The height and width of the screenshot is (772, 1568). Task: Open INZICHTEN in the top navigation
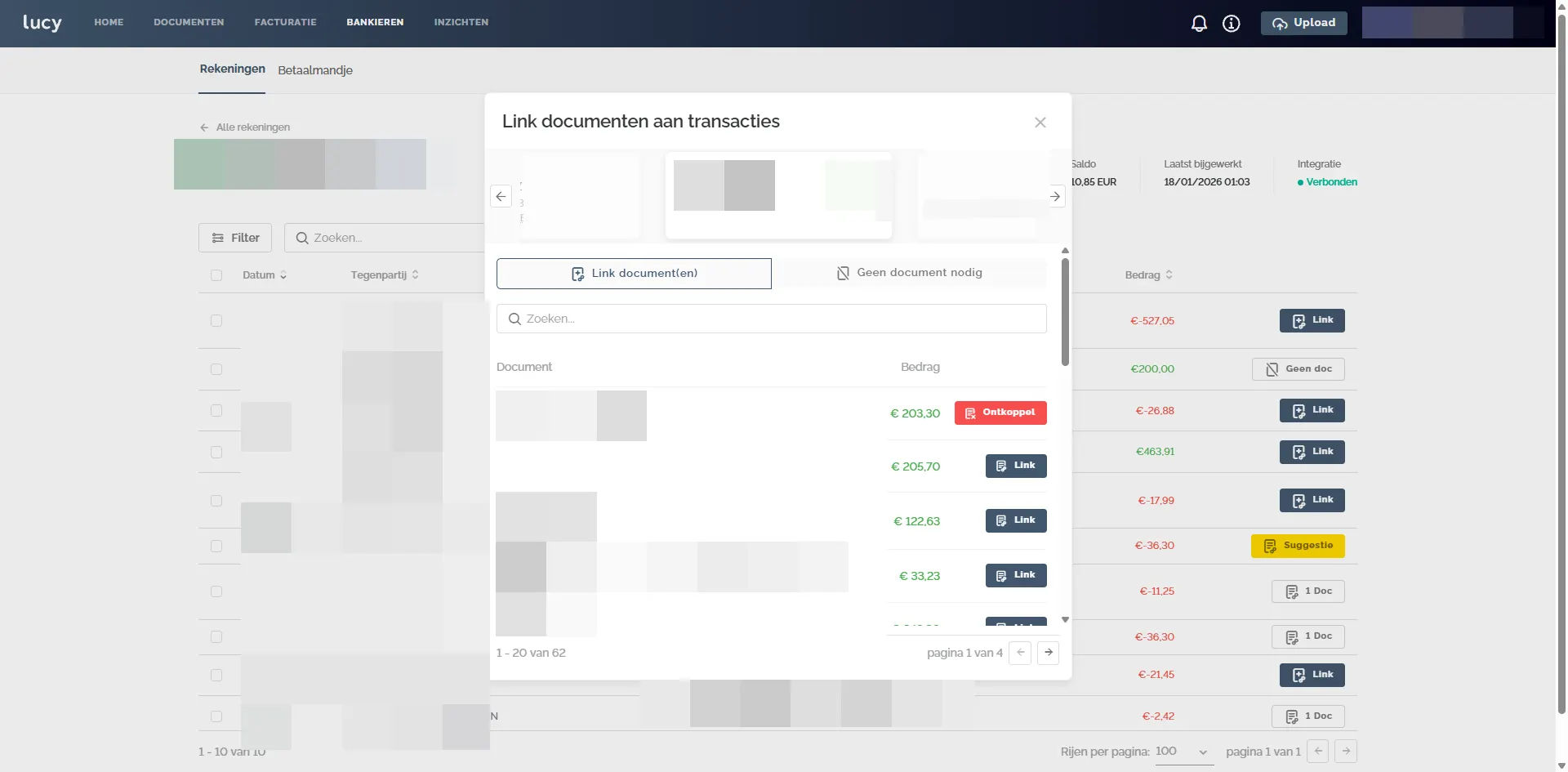coord(461,23)
